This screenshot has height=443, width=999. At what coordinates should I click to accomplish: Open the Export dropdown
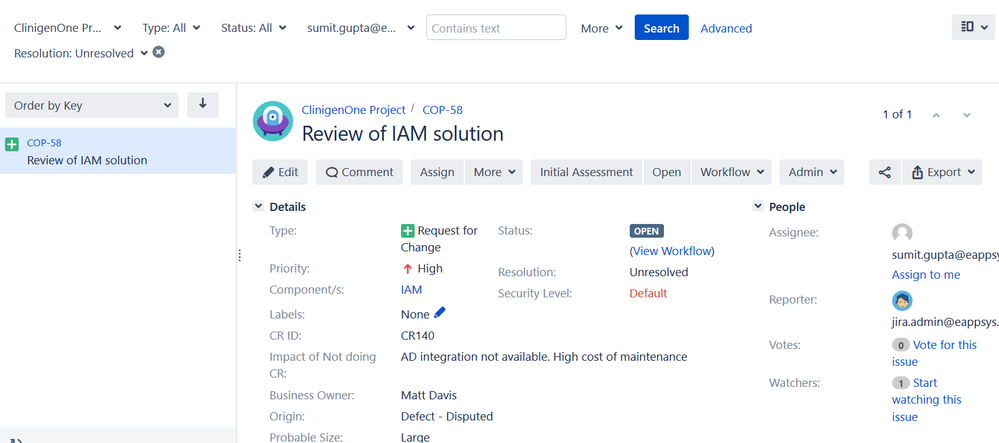pyautogui.click(x=942, y=172)
